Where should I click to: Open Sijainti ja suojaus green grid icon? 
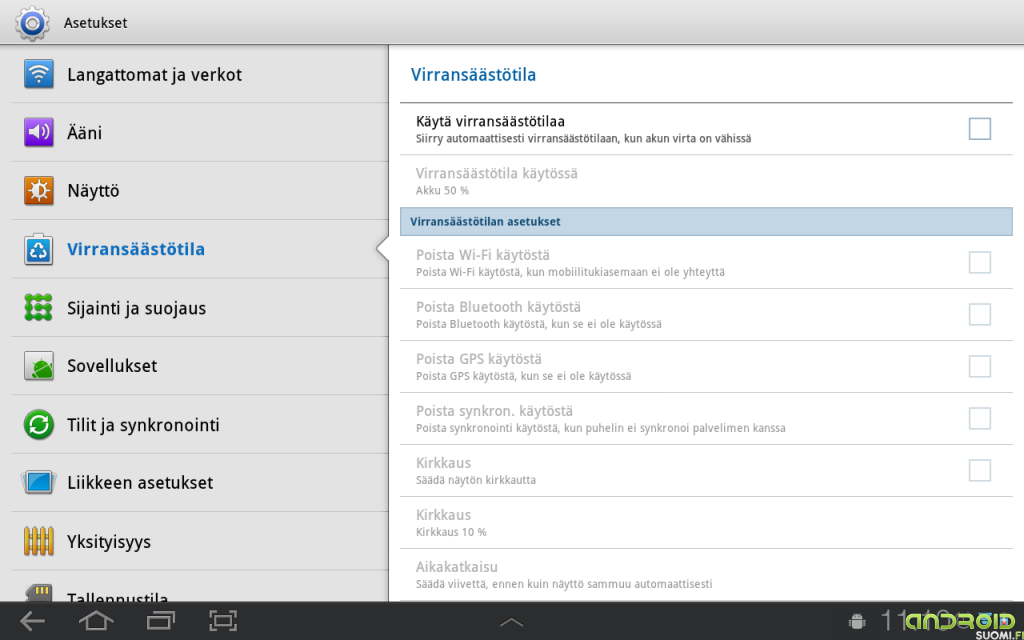click(x=39, y=308)
